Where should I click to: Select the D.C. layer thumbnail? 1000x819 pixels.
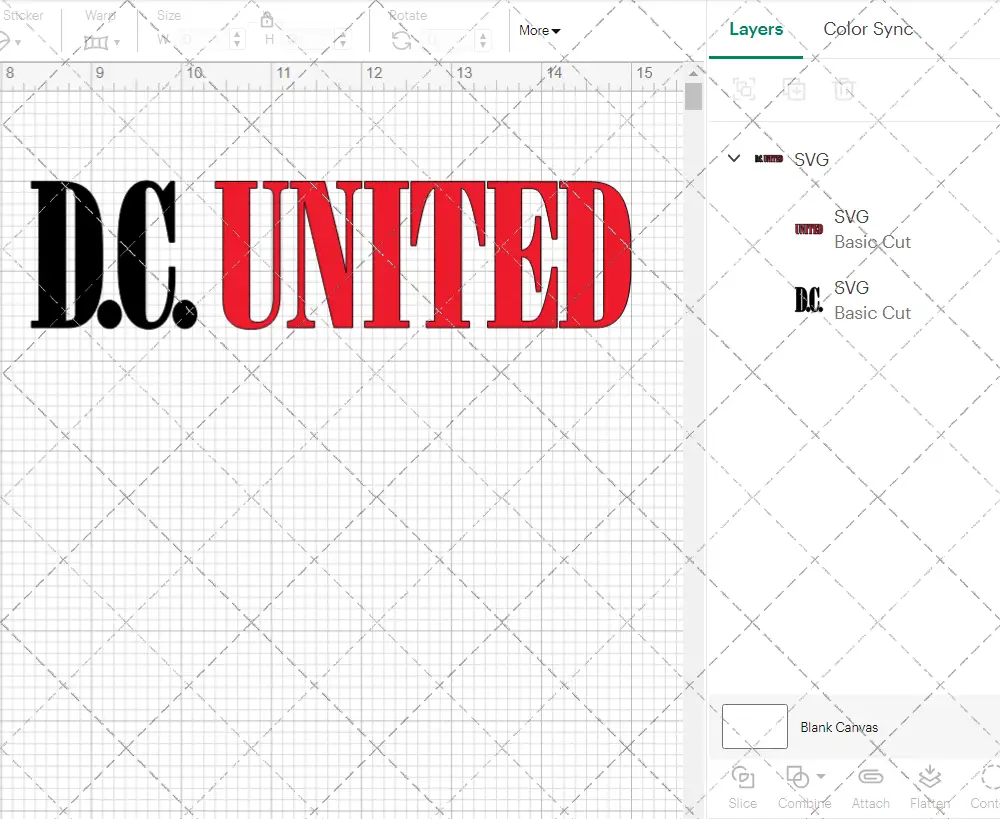[808, 300]
